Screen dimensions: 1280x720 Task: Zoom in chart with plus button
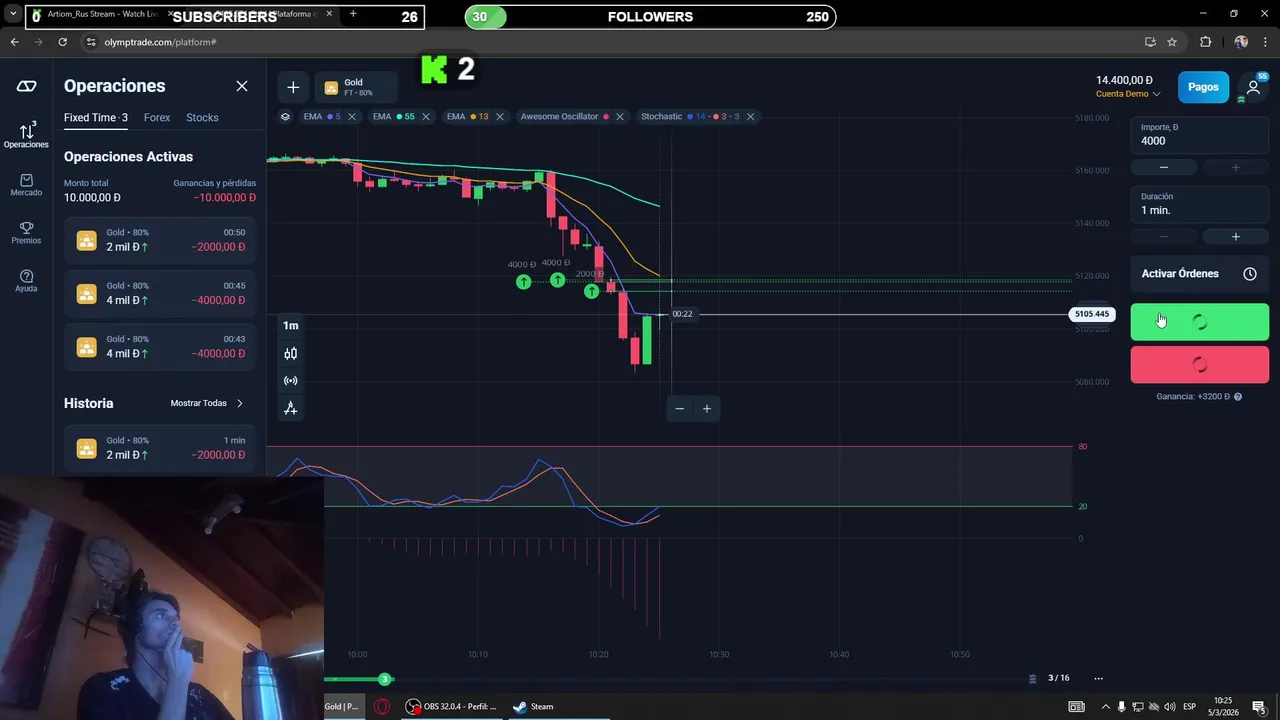coord(706,408)
